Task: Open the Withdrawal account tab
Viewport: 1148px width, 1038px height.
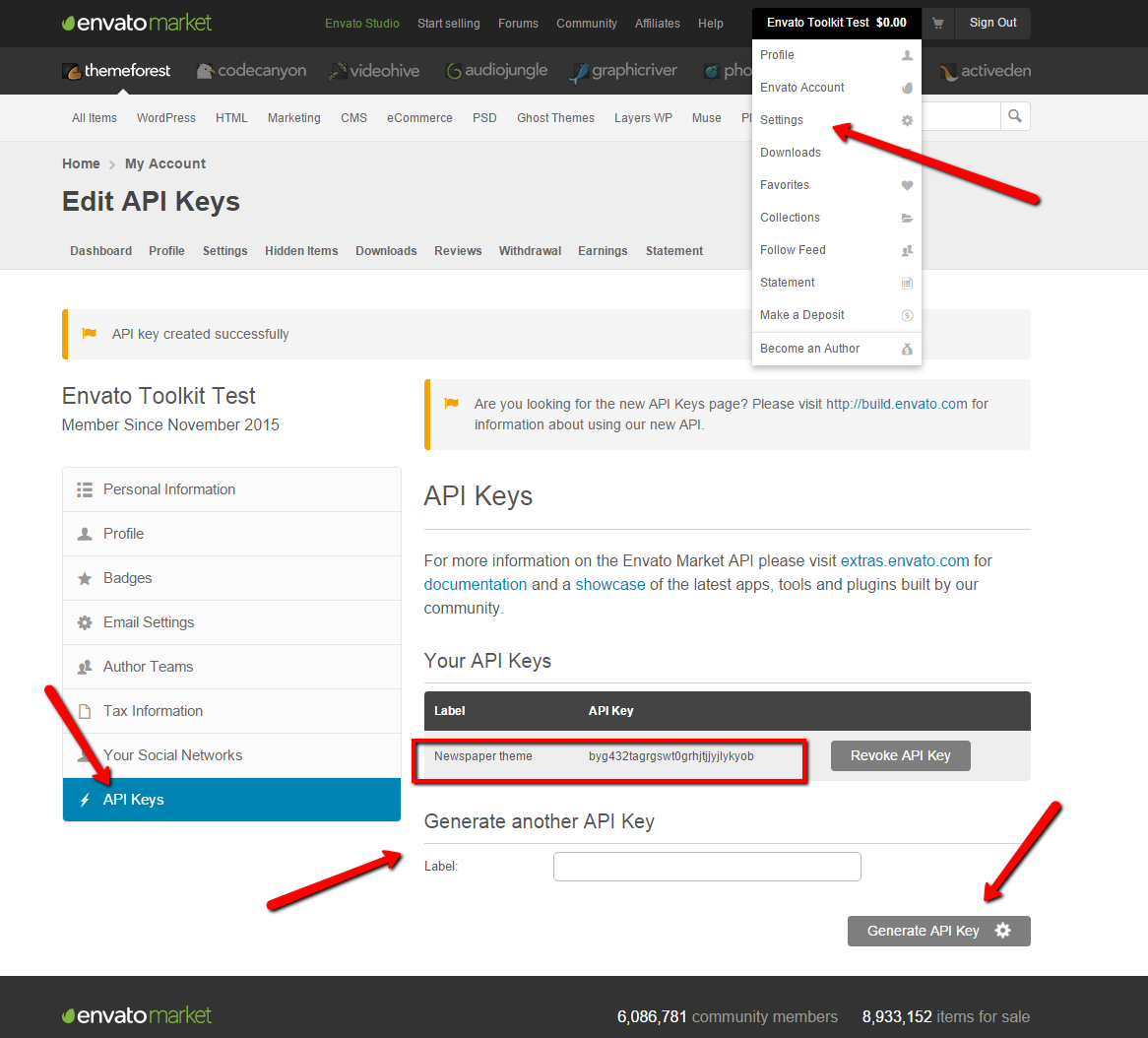Action: pyautogui.click(x=530, y=251)
